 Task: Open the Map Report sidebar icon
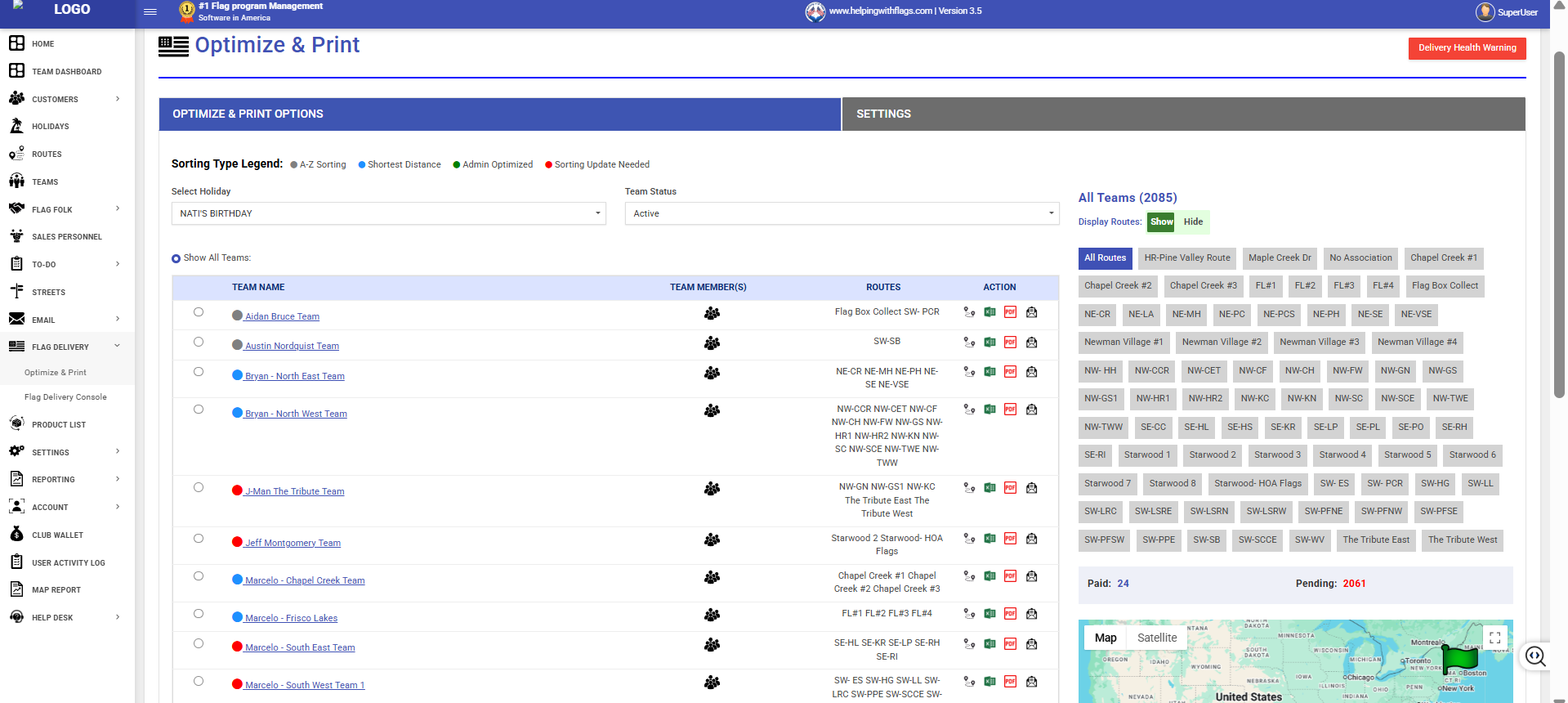tap(16, 589)
